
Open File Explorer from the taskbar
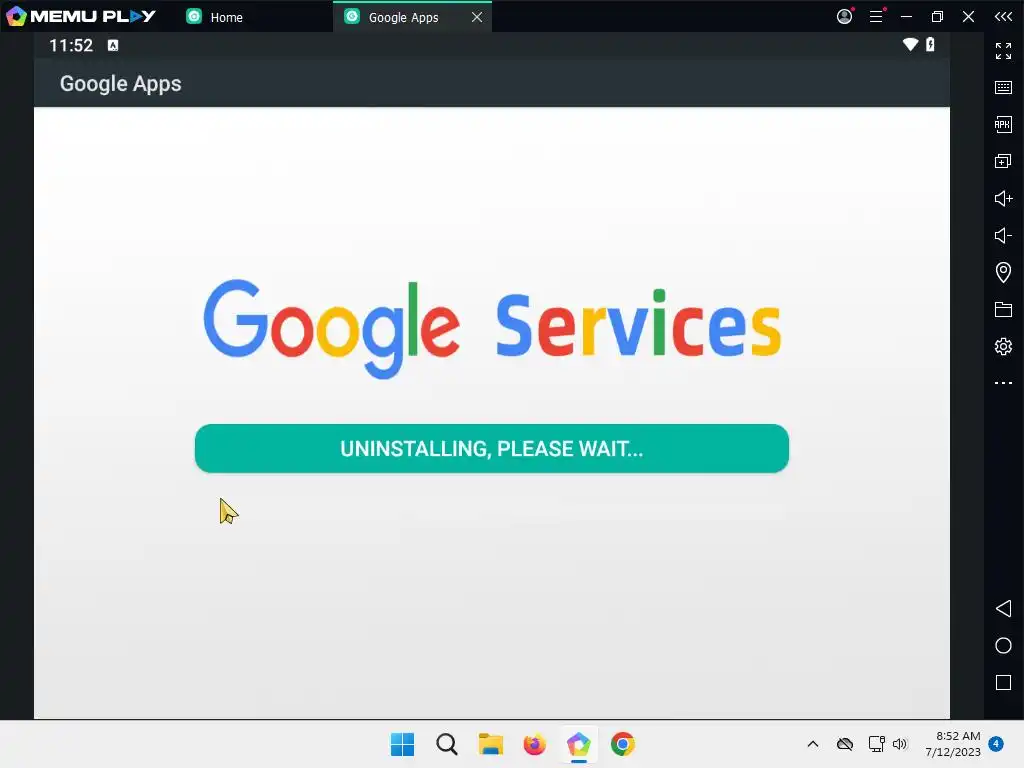(490, 744)
